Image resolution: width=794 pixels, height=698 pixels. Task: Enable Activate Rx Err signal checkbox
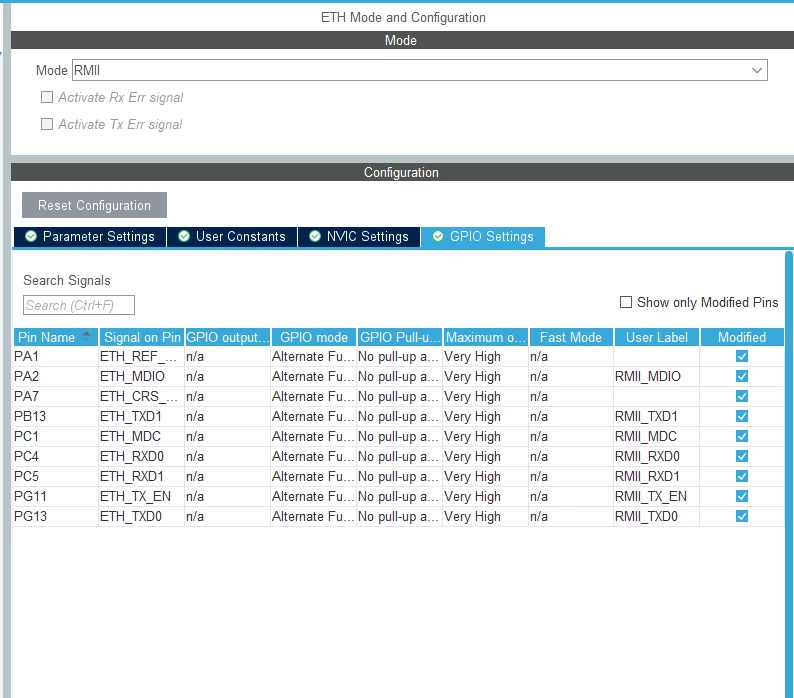pos(47,97)
